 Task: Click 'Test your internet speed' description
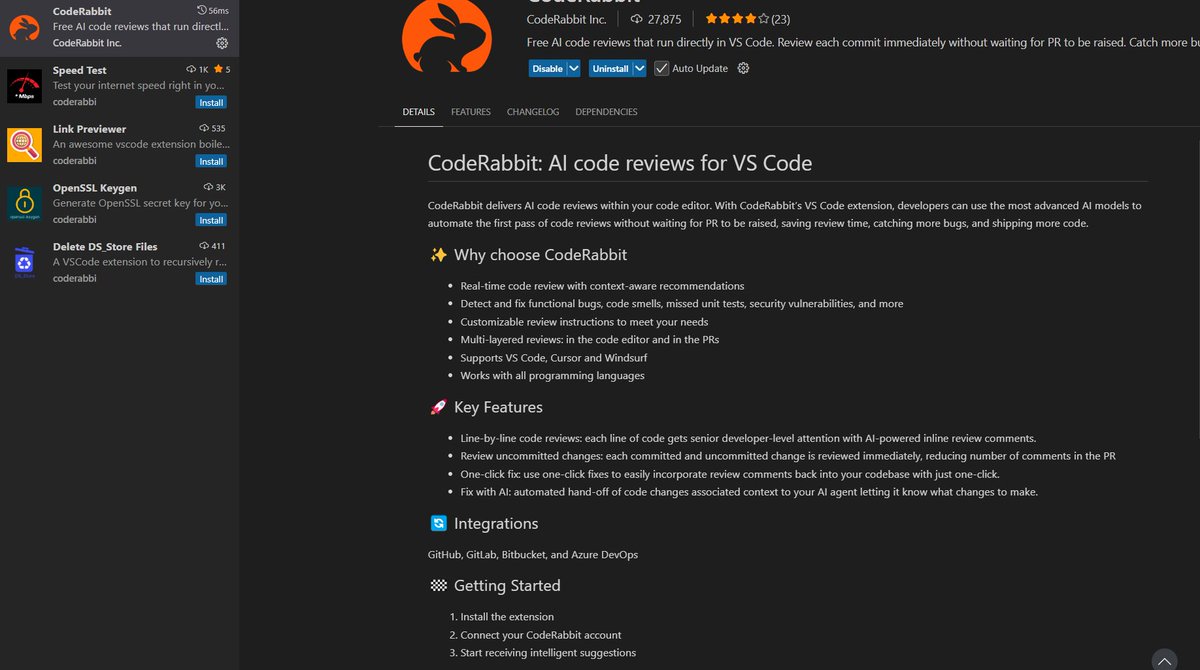click(139, 85)
